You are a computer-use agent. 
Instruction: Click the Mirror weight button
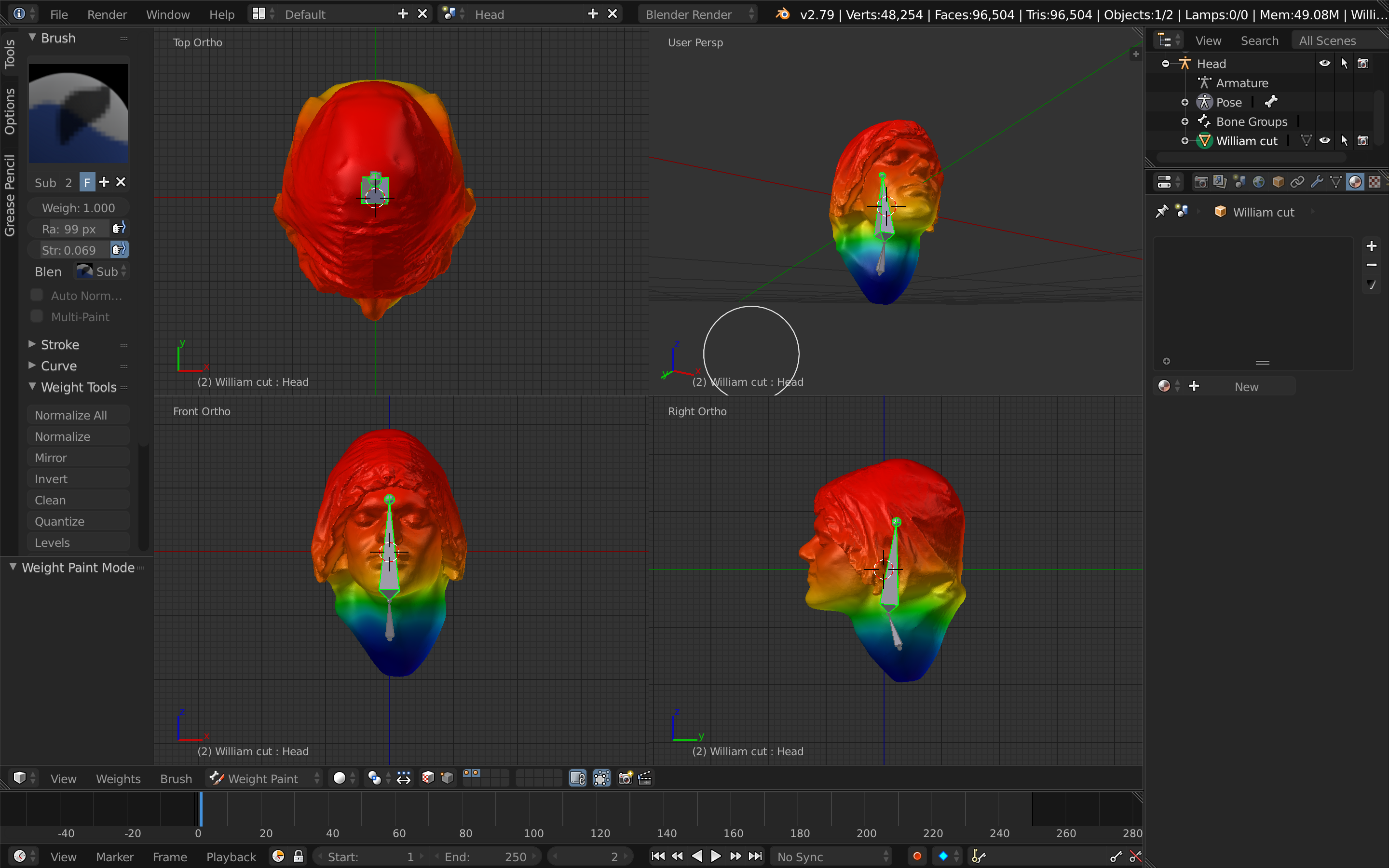[78, 458]
